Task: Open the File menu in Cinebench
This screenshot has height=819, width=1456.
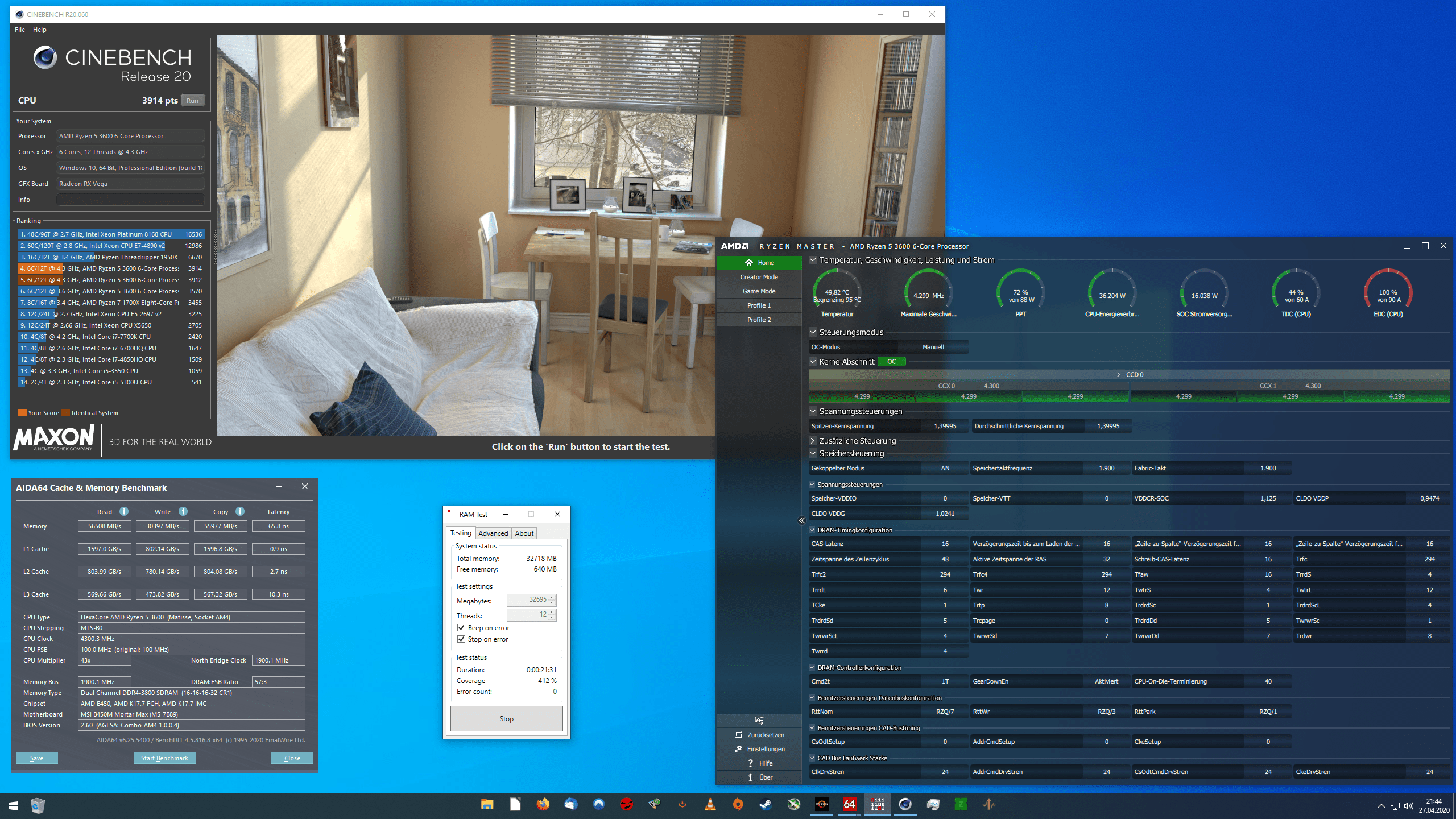Action: coord(20,30)
